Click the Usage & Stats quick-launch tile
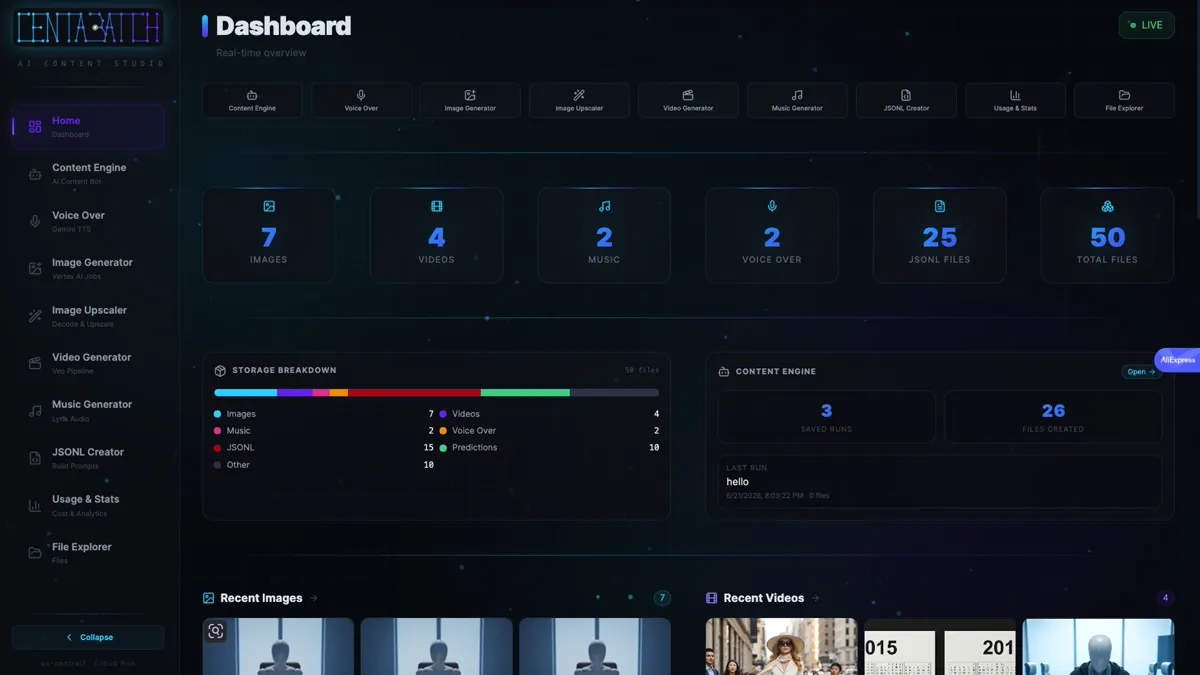Screen dimensions: 1200x675 (1015, 100)
